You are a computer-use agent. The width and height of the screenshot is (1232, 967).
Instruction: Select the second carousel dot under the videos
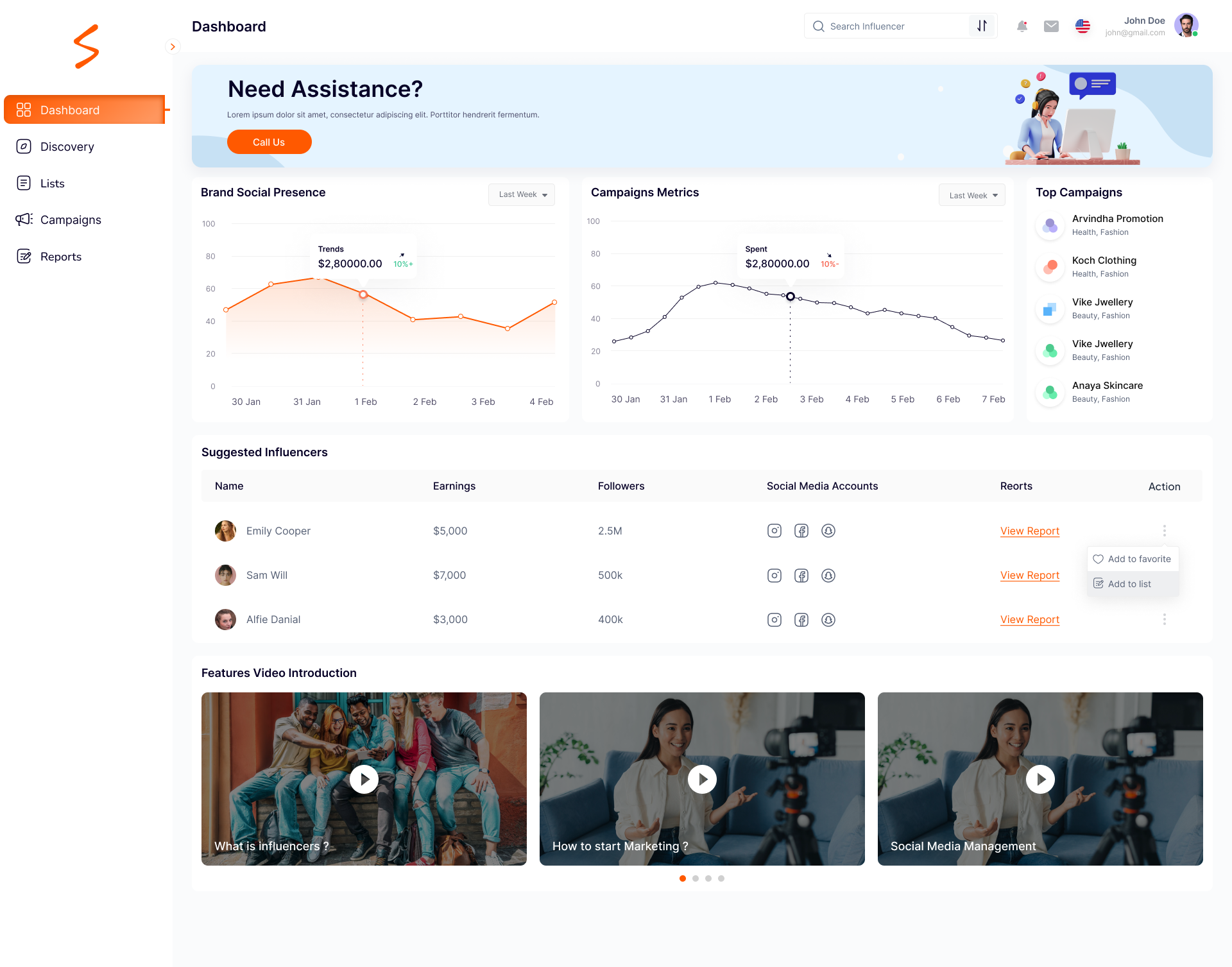tap(696, 878)
